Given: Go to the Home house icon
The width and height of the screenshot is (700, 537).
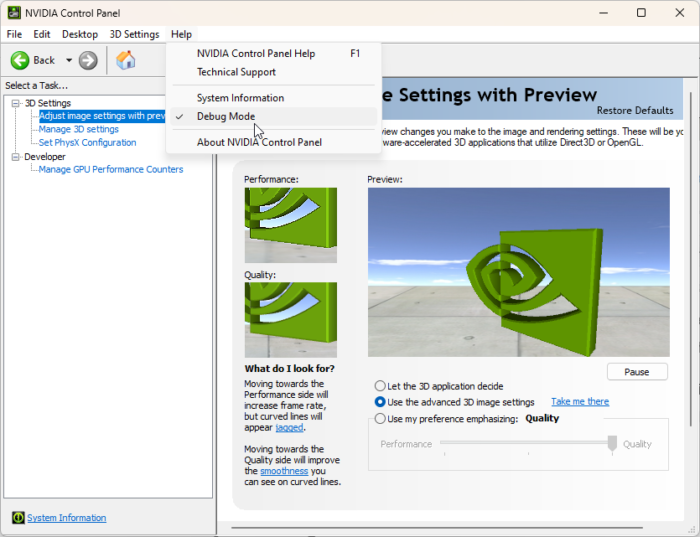Looking at the screenshot, I should click(125, 60).
